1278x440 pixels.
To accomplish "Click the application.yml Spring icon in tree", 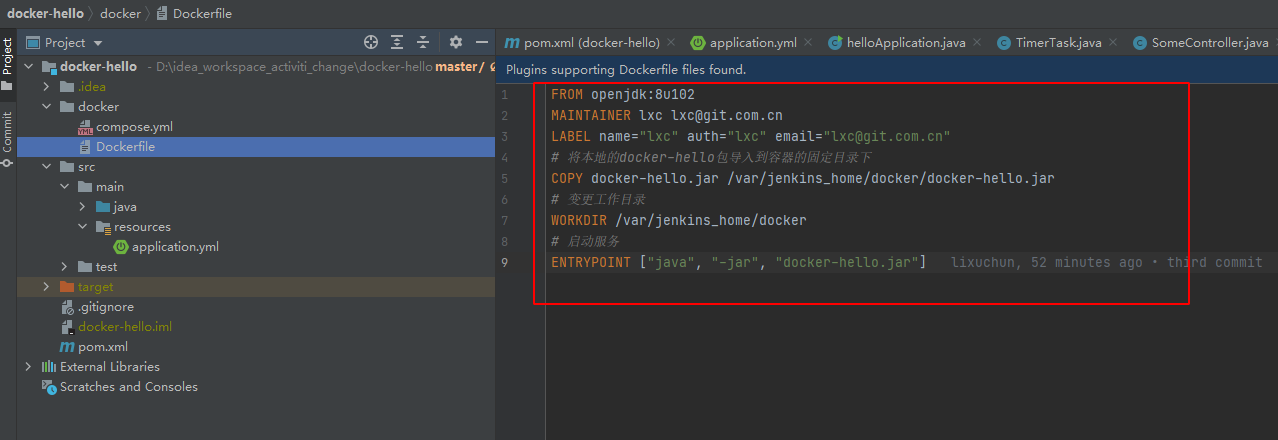I will (x=121, y=247).
